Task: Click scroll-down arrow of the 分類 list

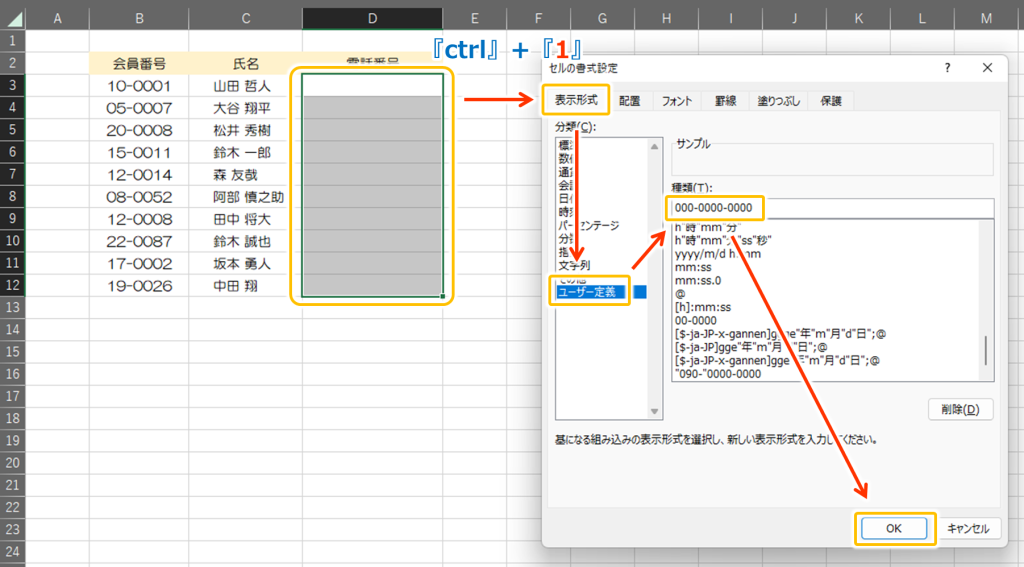Action: pyautogui.click(x=655, y=411)
